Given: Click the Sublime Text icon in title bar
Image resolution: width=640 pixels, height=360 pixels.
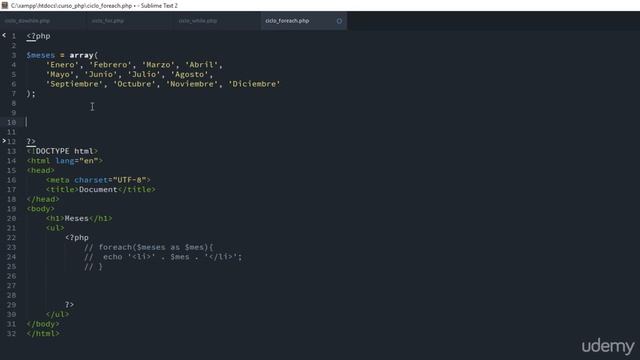Looking at the screenshot, I should point(5,5).
